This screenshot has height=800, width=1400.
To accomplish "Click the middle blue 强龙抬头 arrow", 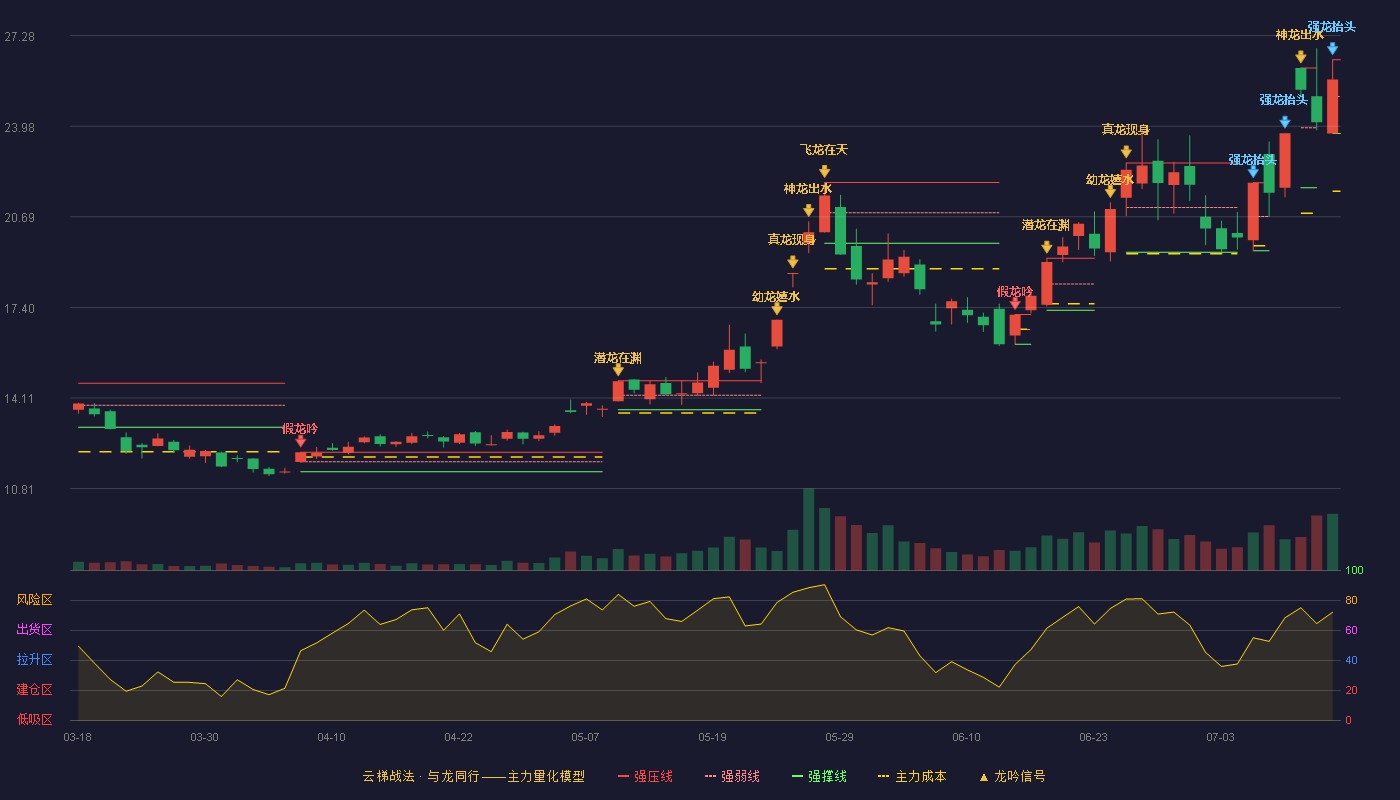I will coord(1284,122).
